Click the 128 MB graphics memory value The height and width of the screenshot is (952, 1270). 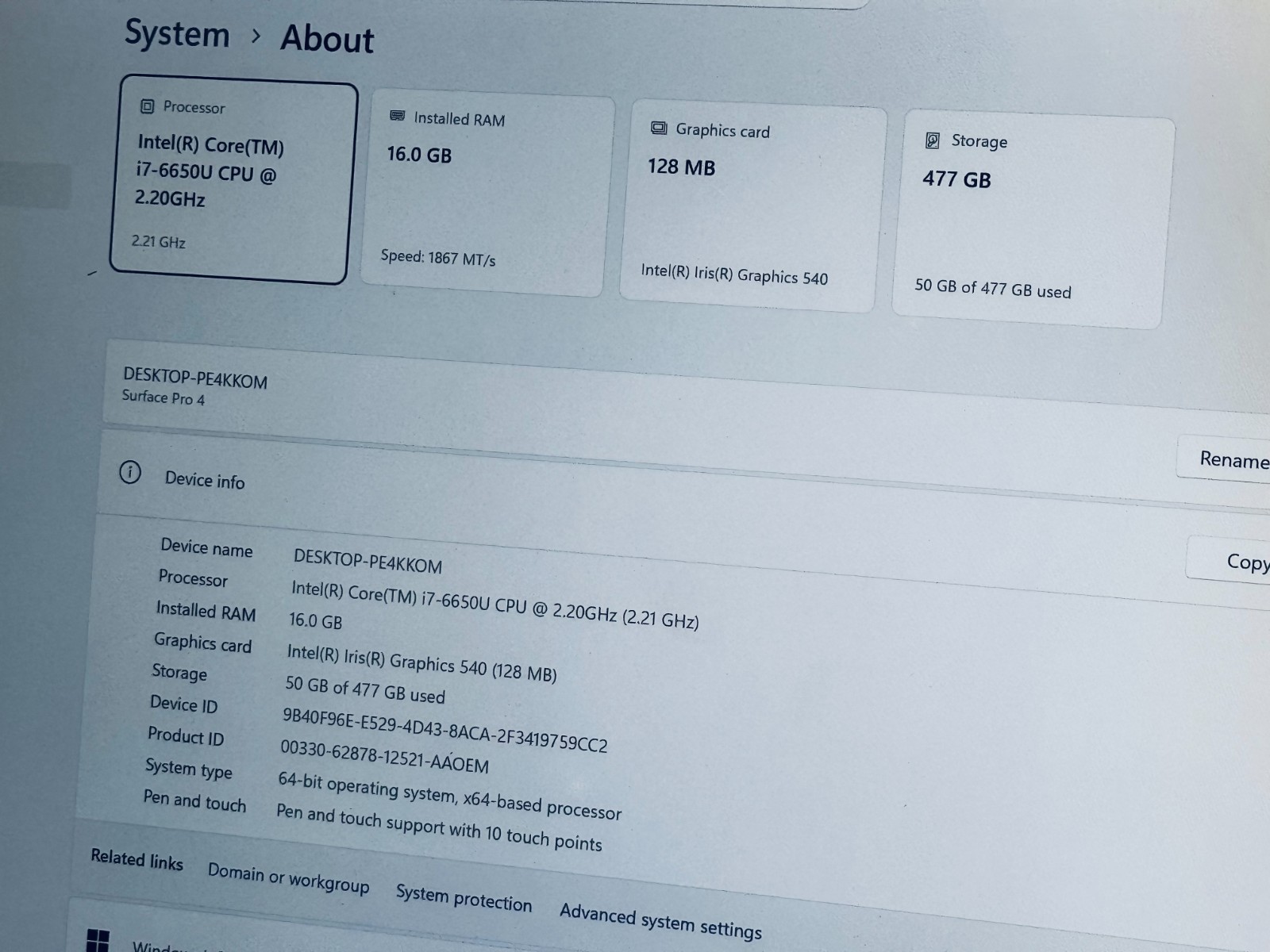click(681, 167)
